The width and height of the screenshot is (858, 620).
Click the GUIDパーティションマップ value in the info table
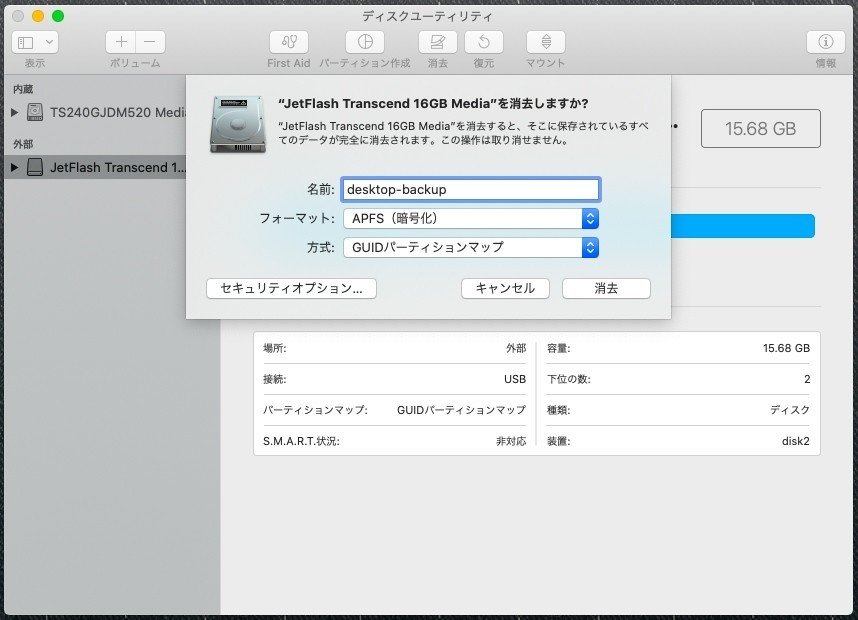click(x=461, y=410)
